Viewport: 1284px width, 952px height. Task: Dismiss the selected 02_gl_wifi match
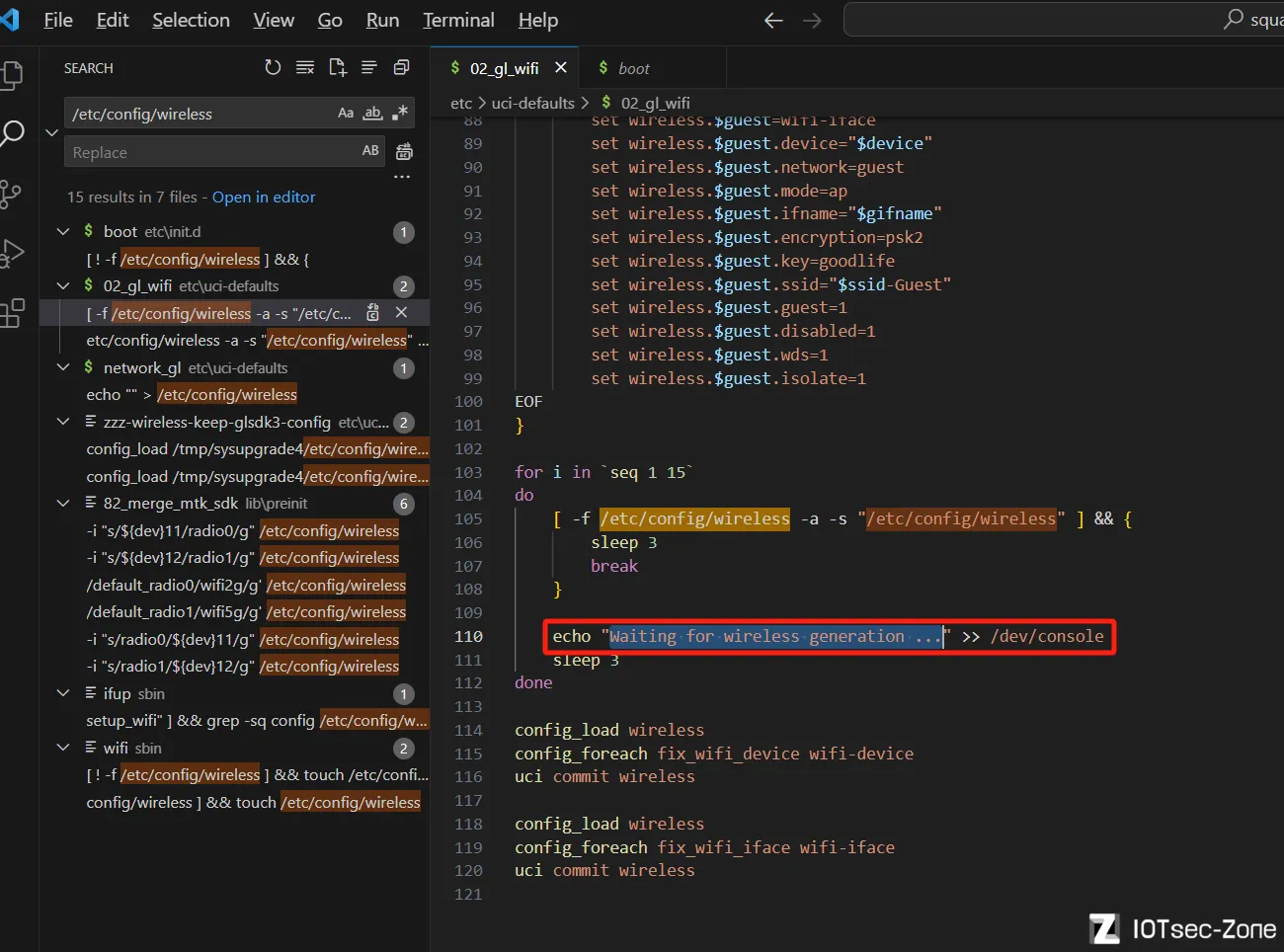pyautogui.click(x=401, y=312)
